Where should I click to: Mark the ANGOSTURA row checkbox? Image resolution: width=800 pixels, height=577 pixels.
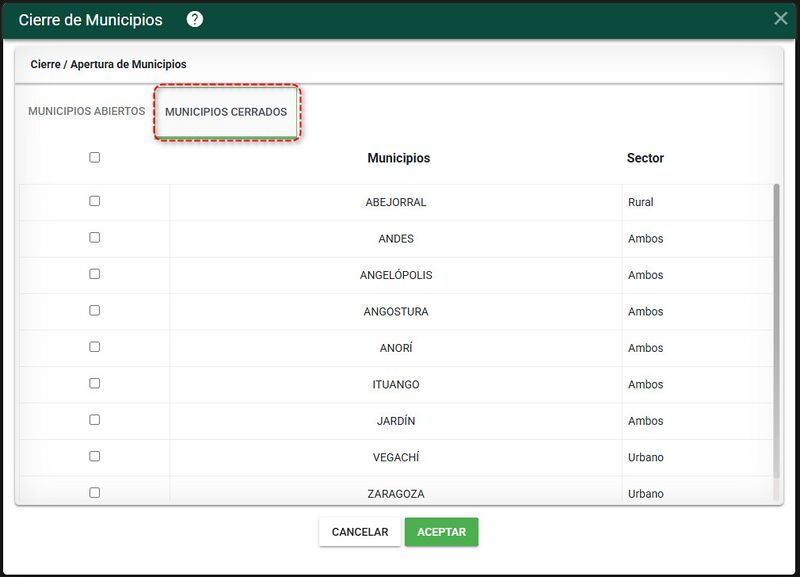point(94,310)
